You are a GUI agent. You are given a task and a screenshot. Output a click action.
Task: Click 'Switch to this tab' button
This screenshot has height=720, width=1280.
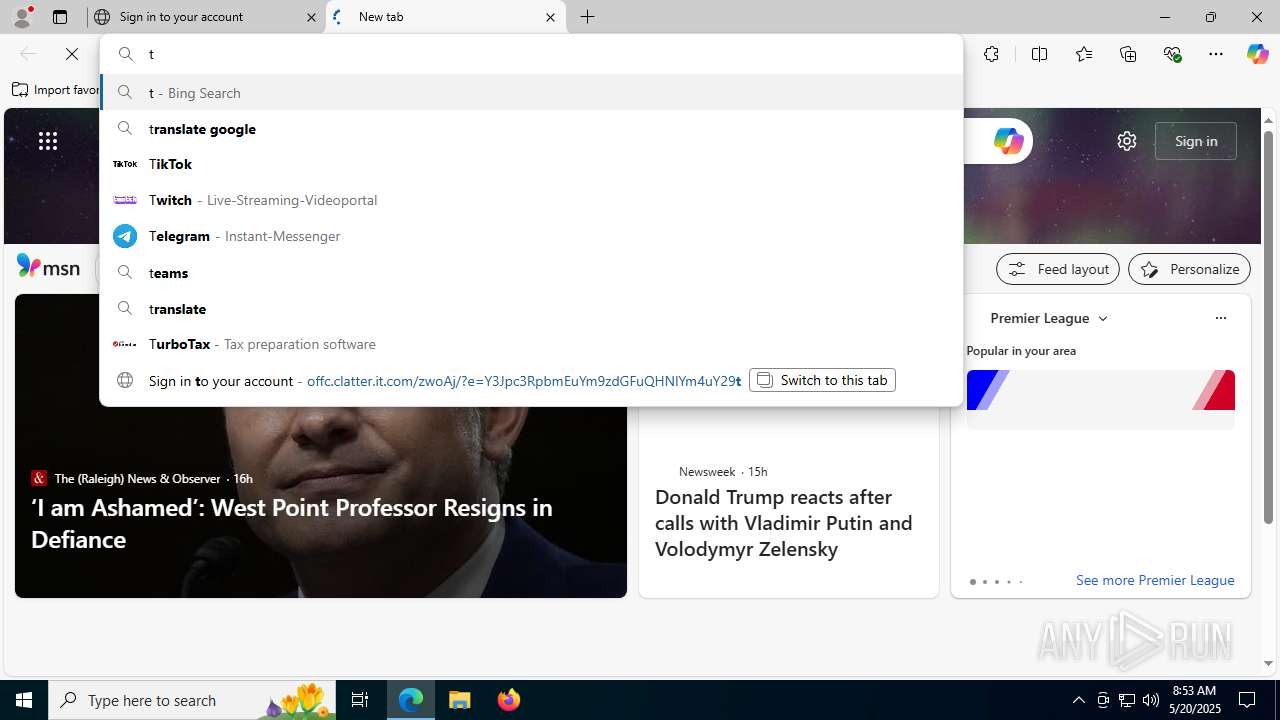pyautogui.click(x=822, y=380)
